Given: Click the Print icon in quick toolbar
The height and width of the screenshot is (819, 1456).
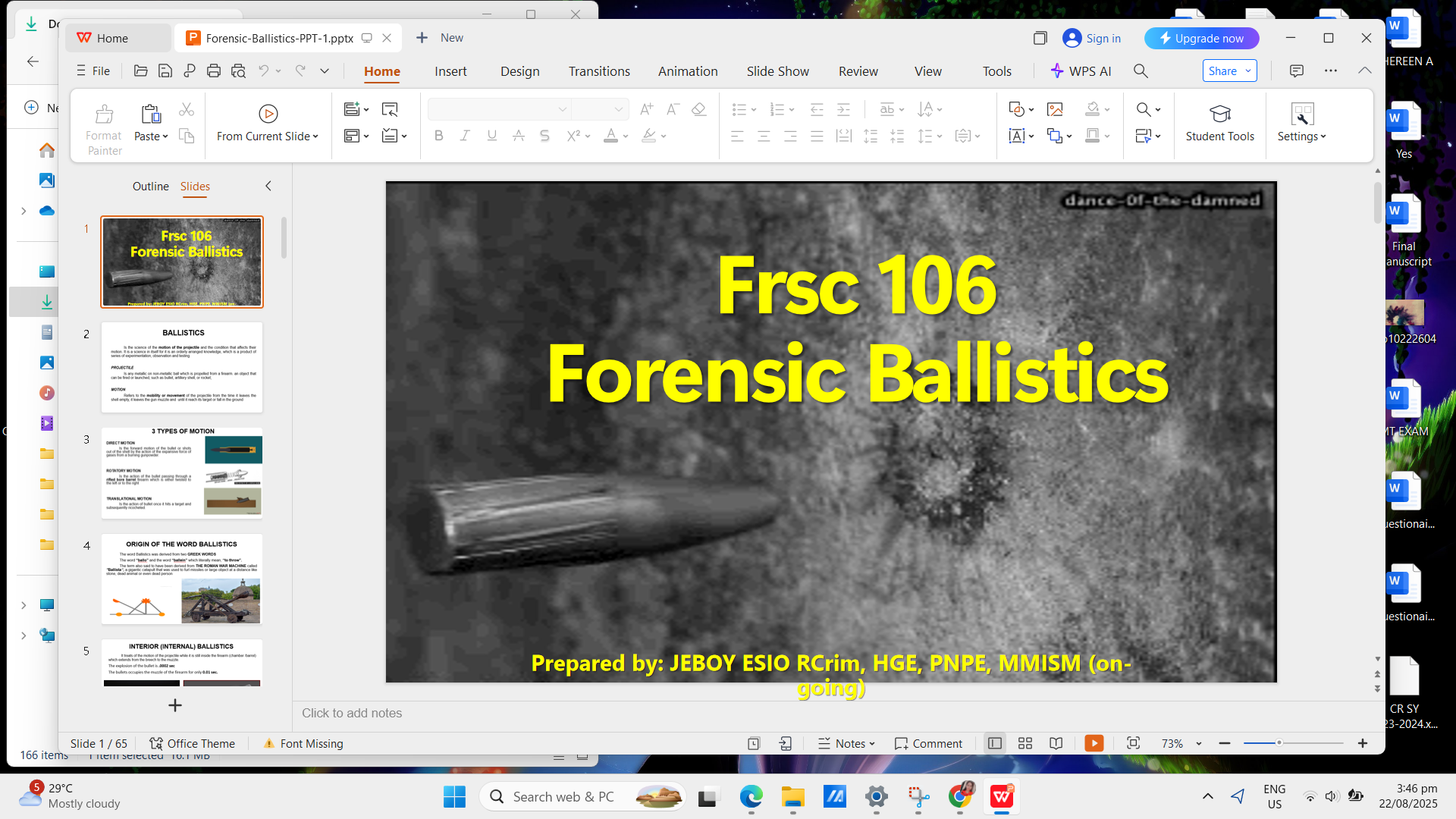Looking at the screenshot, I should tap(214, 71).
